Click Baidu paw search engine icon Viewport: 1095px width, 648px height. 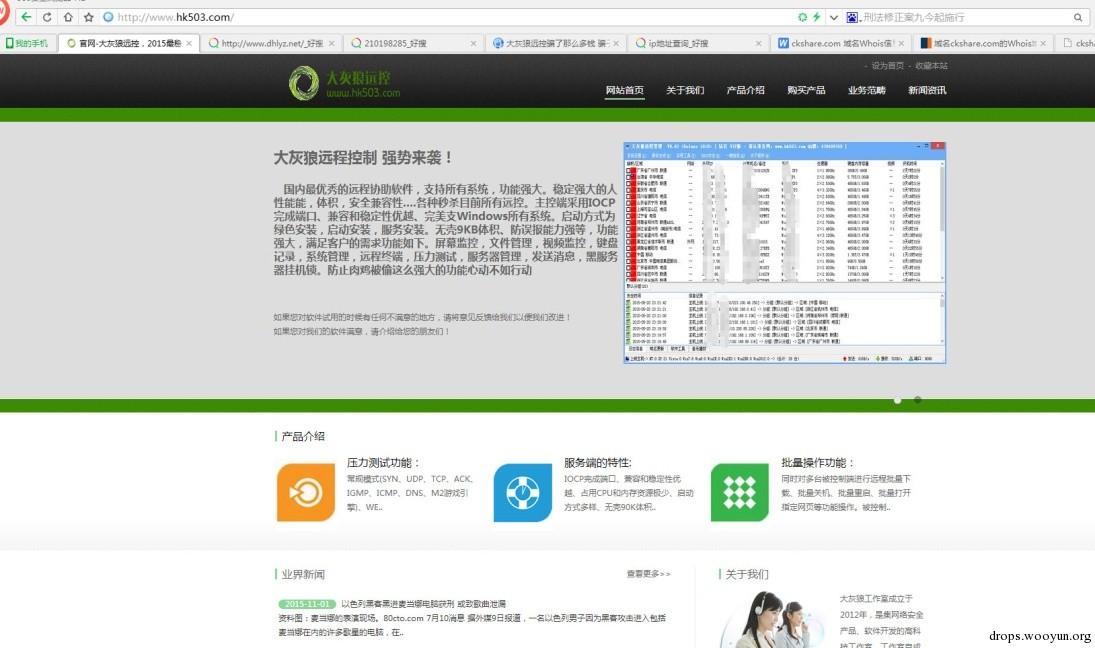pos(852,17)
